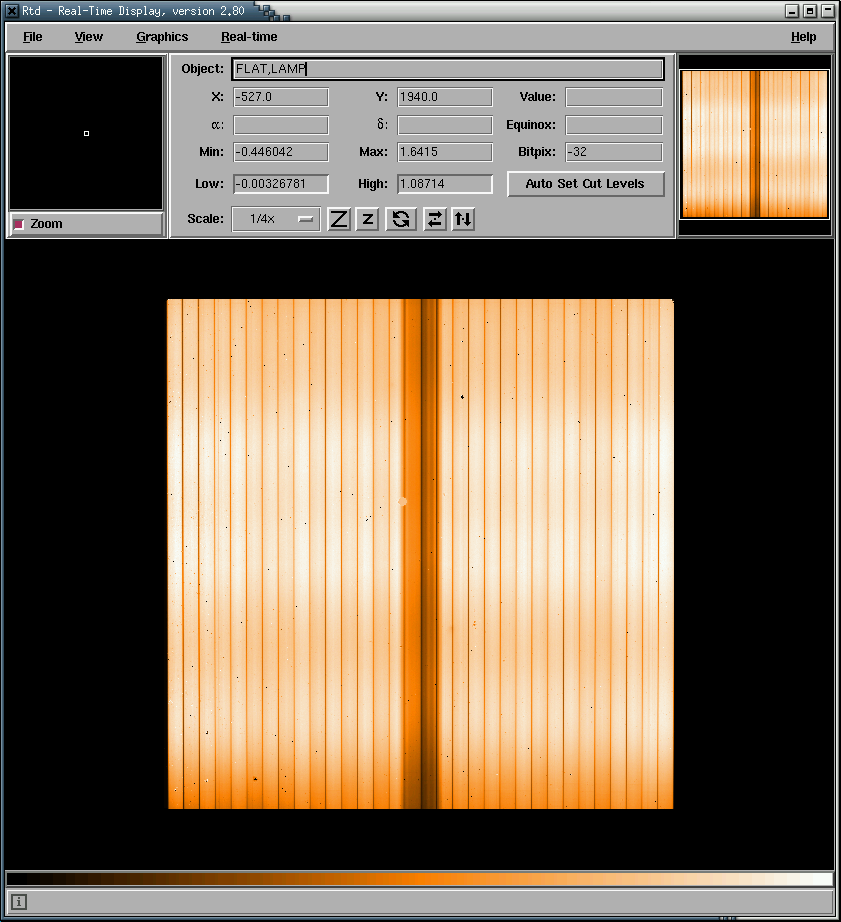The width and height of the screenshot is (841, 922).
Task: Click the info icon in status bar
Action: pos(19,902)
